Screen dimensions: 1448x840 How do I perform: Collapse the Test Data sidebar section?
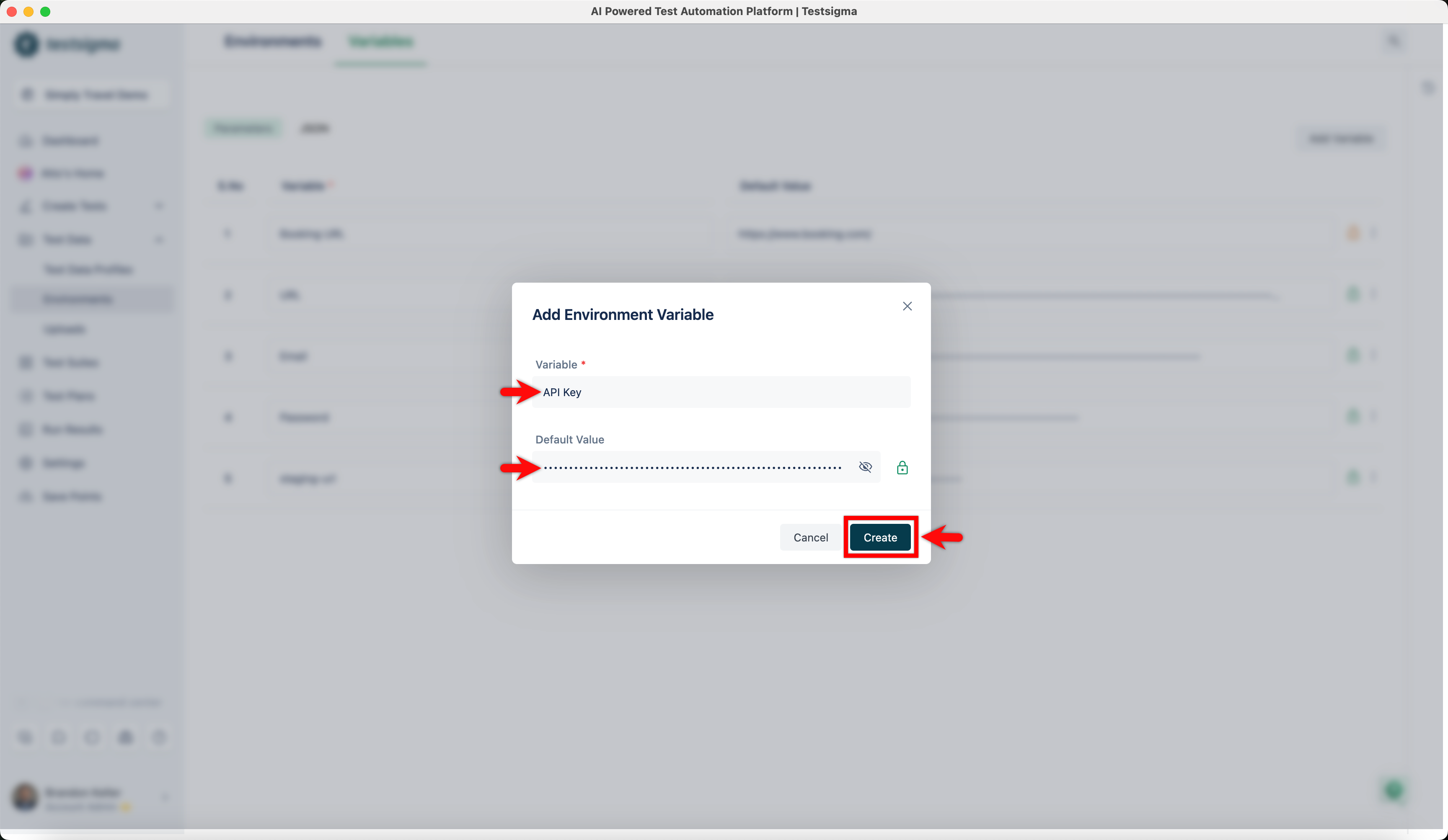160,240
